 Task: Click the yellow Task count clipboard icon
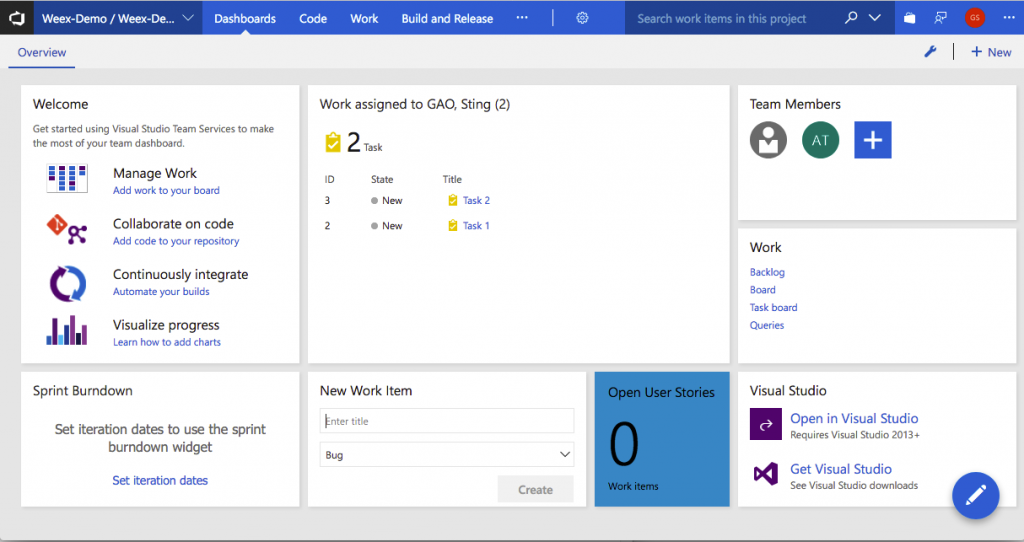[333, 142]
